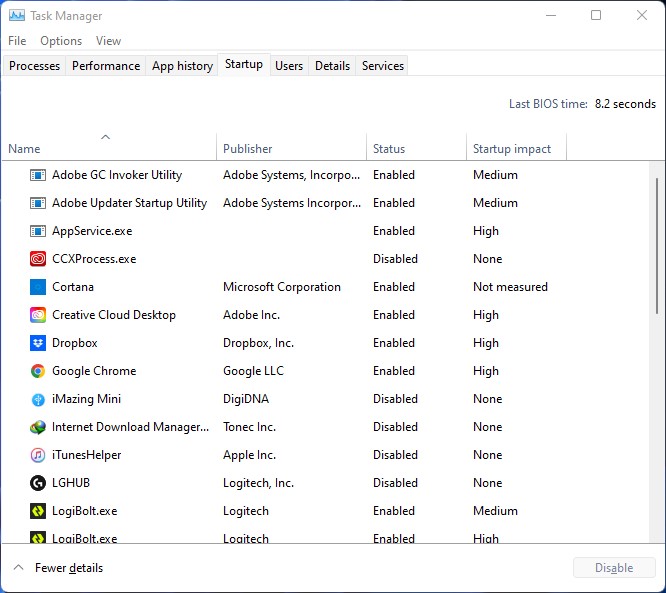Click the Cortana blue icon
The width and height of the screenshot is (666, 593).
click(x=38, y=287)
